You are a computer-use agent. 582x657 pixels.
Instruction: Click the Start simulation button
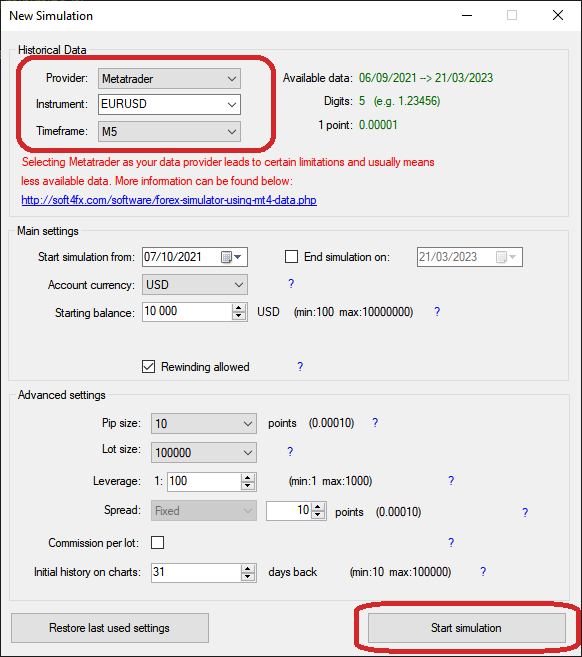point(466,628)
